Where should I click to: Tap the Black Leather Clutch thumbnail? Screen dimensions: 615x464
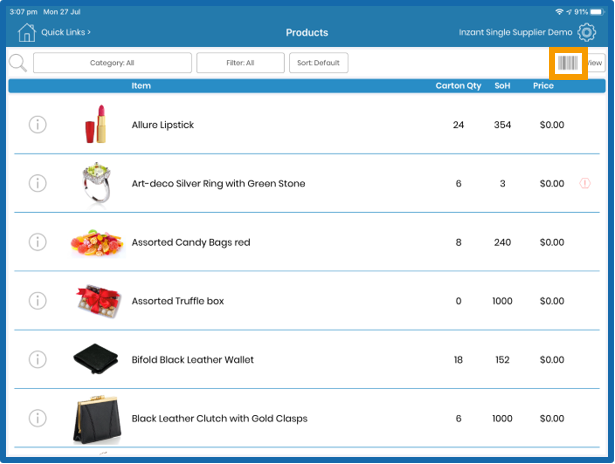(97, 419)
